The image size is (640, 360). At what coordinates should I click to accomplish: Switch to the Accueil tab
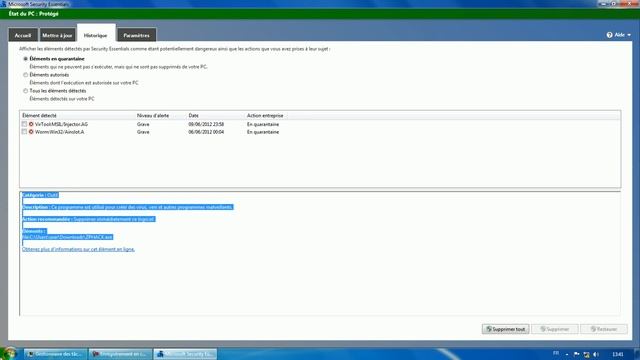coord(23,35)
